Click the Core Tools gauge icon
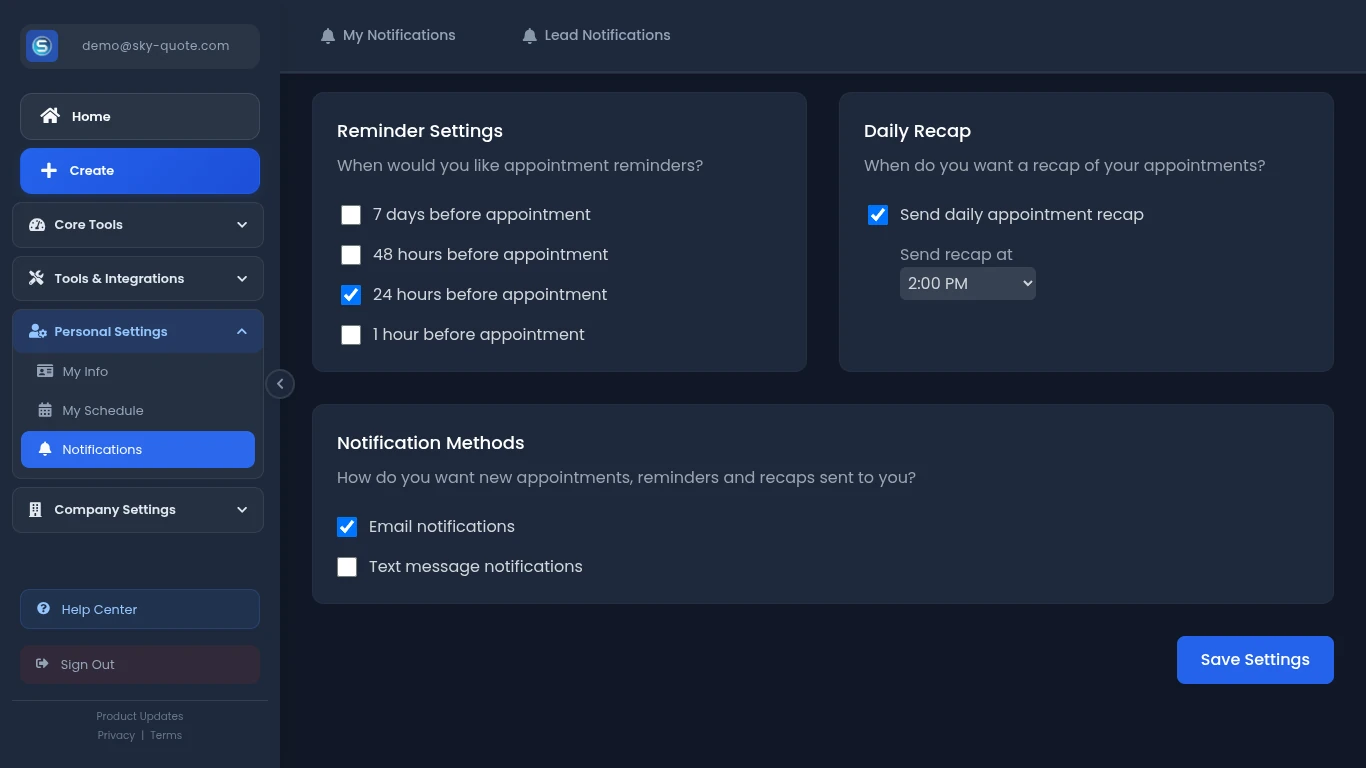This screenshot has height=768, width=1366. (37, 225)
